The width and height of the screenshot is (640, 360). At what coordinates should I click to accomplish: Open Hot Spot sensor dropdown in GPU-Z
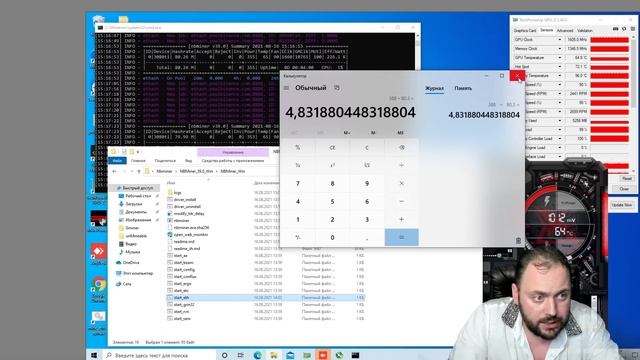click(560, 67)
